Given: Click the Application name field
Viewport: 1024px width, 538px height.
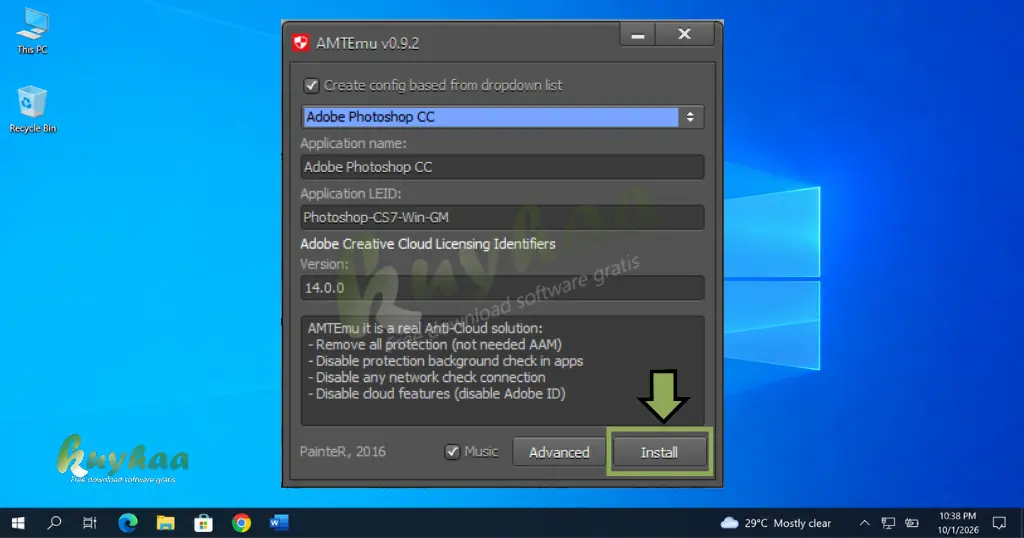Looking at the screenshot, I should click(x=502, y=167).
